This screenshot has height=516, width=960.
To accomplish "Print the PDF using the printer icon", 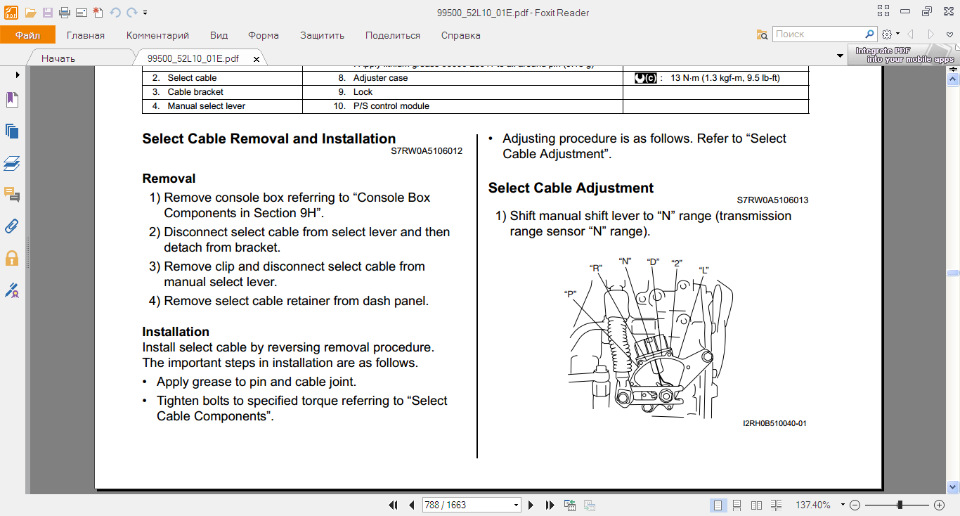I will coord(64,12).
